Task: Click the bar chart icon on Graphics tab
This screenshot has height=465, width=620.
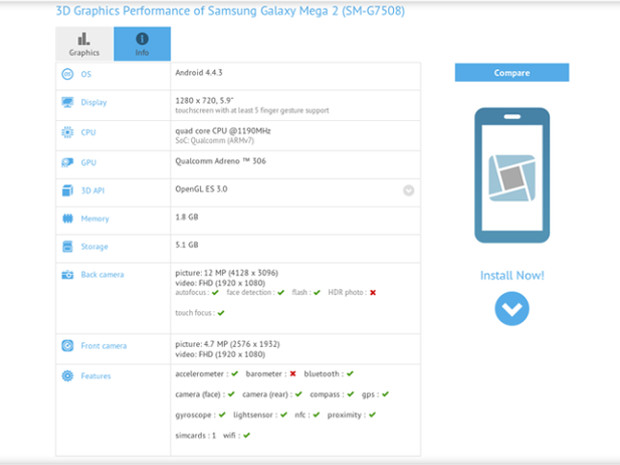Action: tap(84, 39)
